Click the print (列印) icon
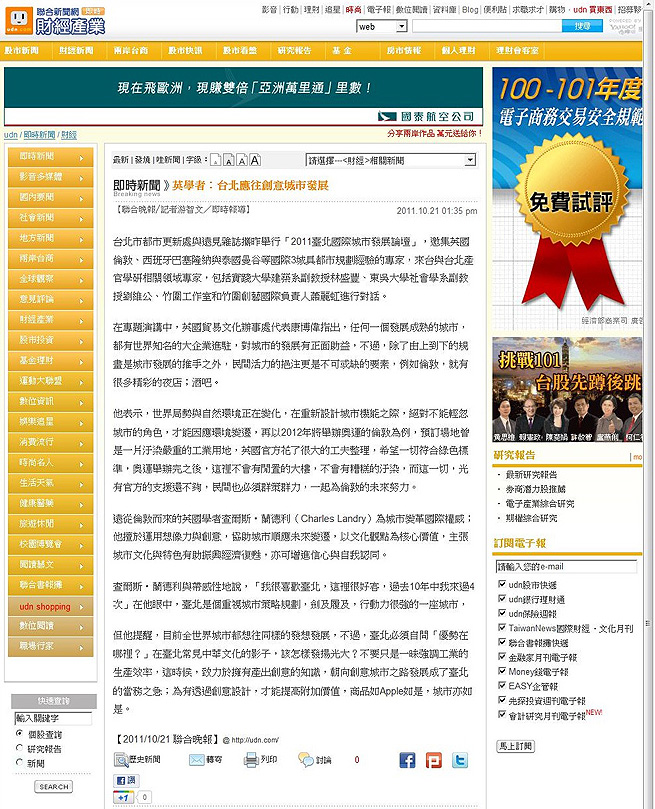This screenshot has height=809, width=655. click(252, 760)
